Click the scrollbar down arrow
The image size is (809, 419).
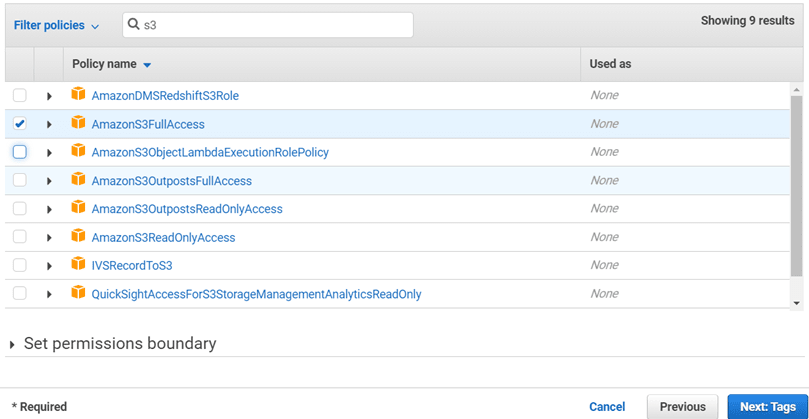tap(796, 303)
